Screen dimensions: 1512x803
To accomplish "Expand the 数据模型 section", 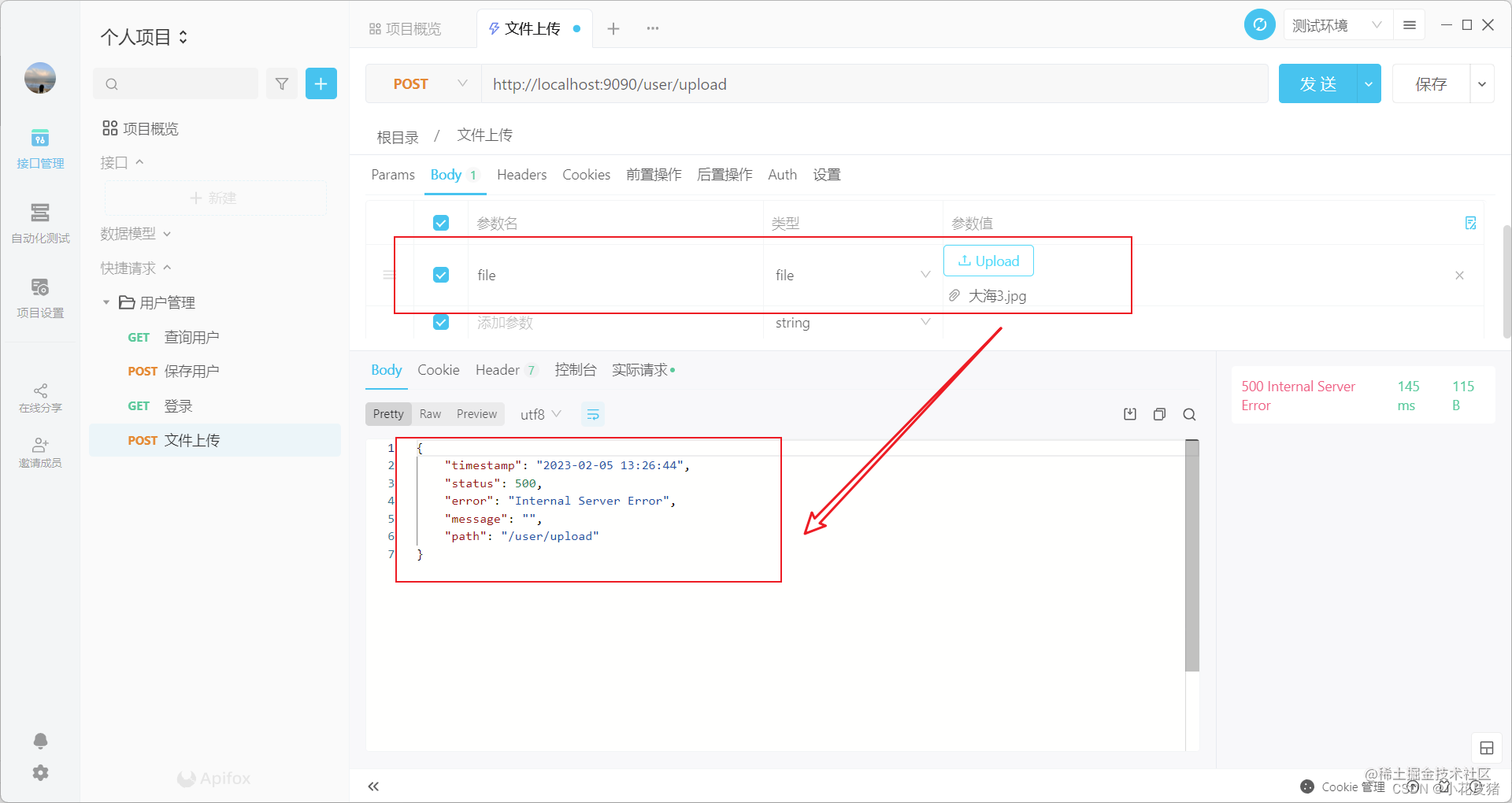I will [135, 234].
